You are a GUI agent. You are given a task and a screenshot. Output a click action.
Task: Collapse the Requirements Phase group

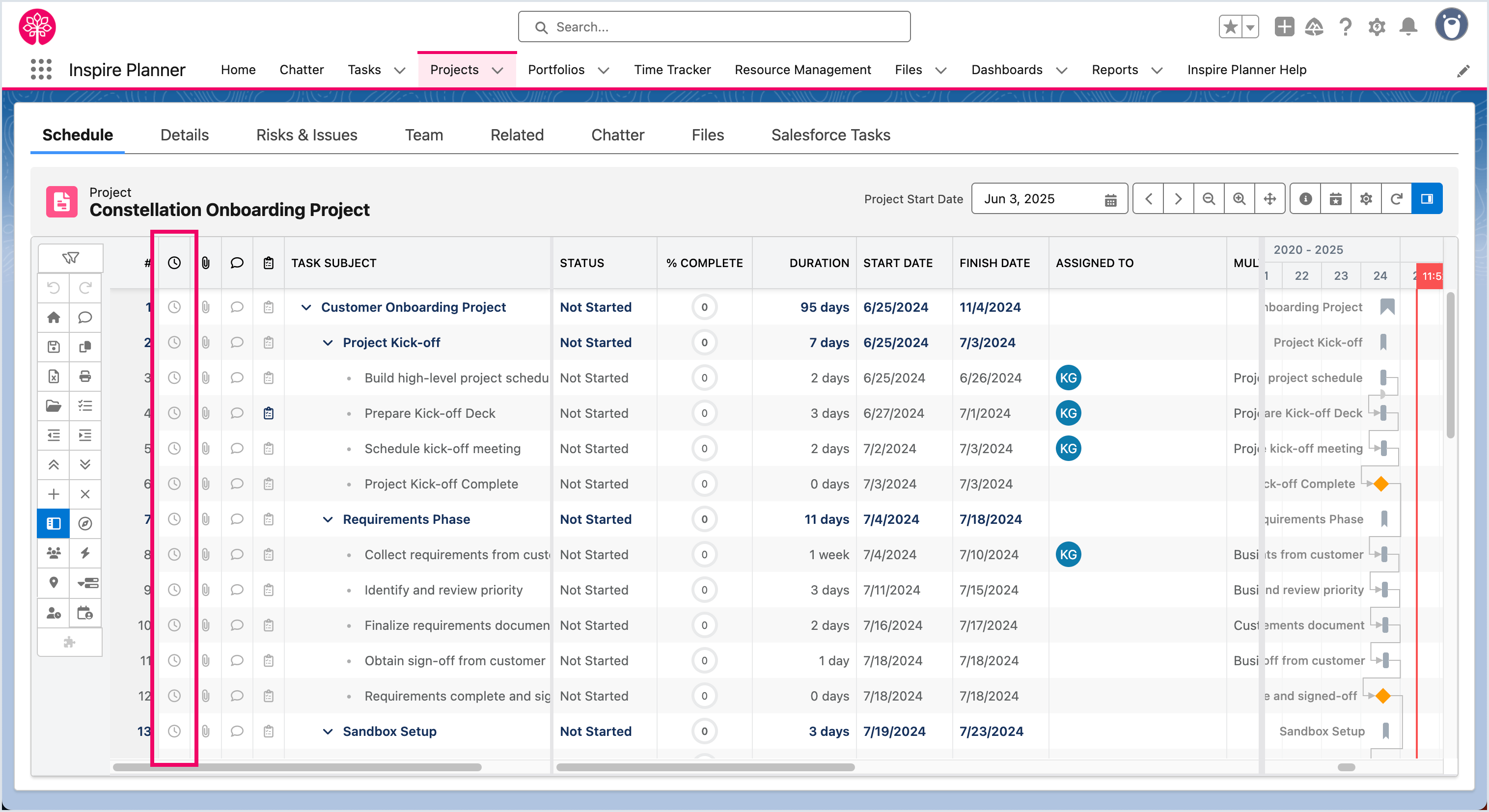click(328, 519)
